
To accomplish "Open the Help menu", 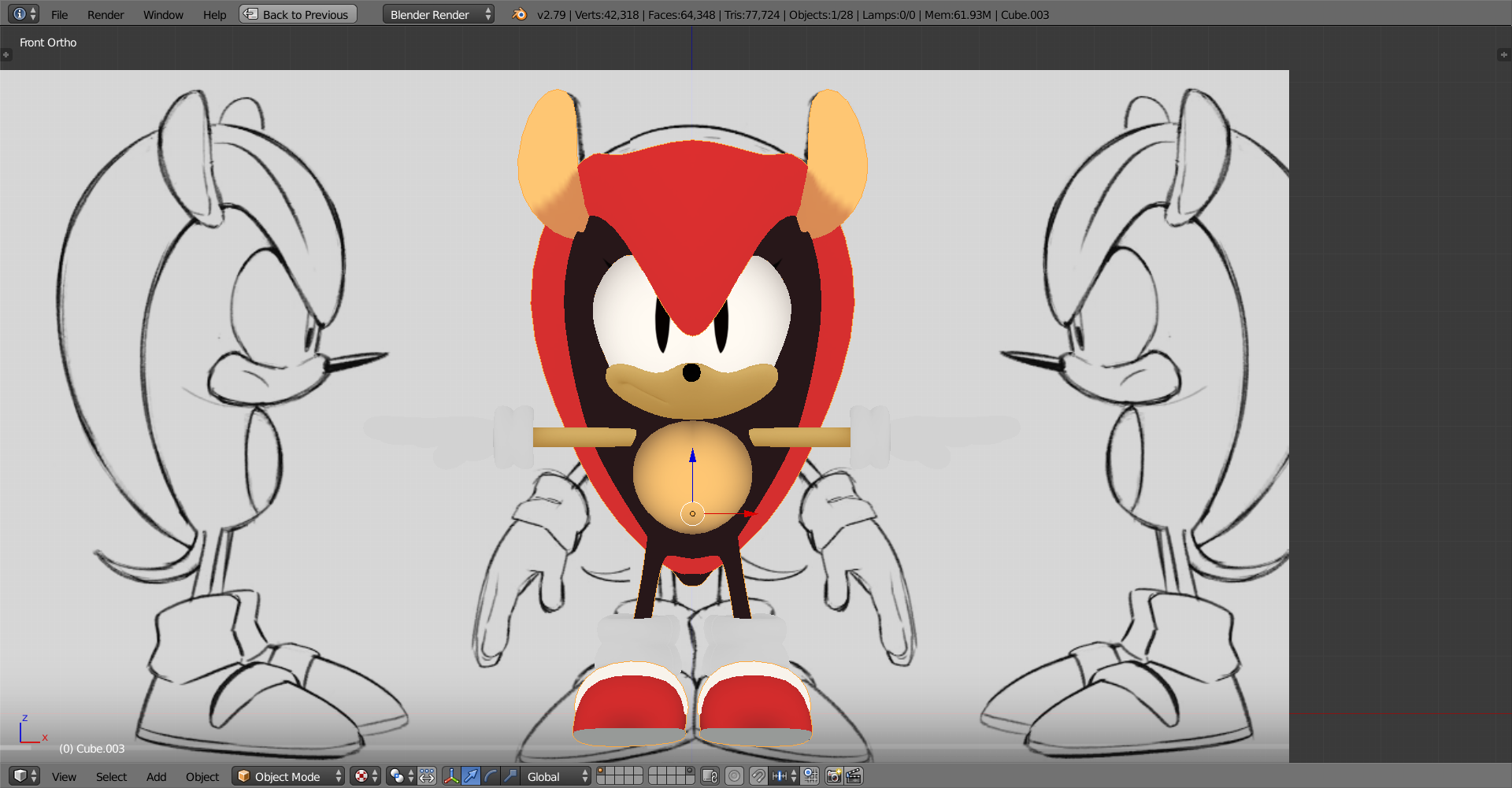I will click(214, 15).
